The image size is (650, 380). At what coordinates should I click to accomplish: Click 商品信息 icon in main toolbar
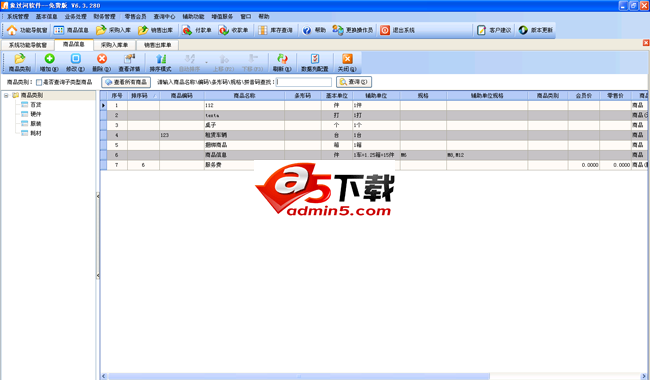[x=59, y=30]
